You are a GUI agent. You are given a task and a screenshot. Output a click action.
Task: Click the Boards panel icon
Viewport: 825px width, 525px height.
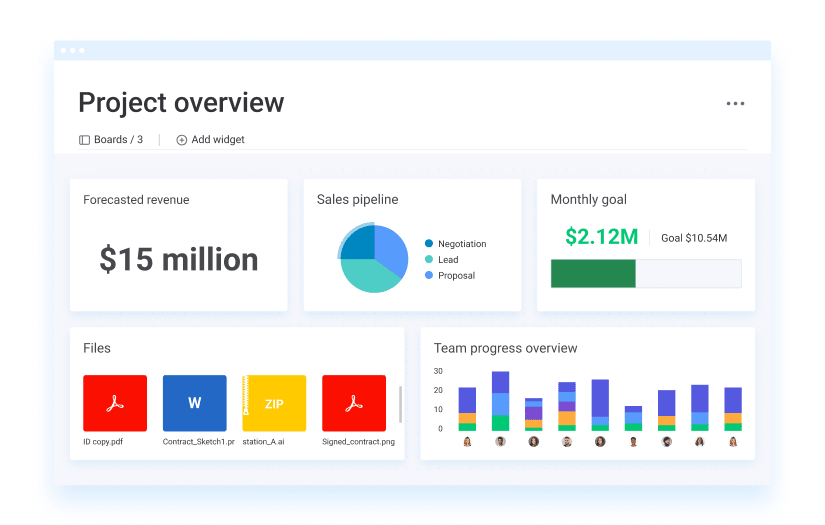click(x=84, y=140)
